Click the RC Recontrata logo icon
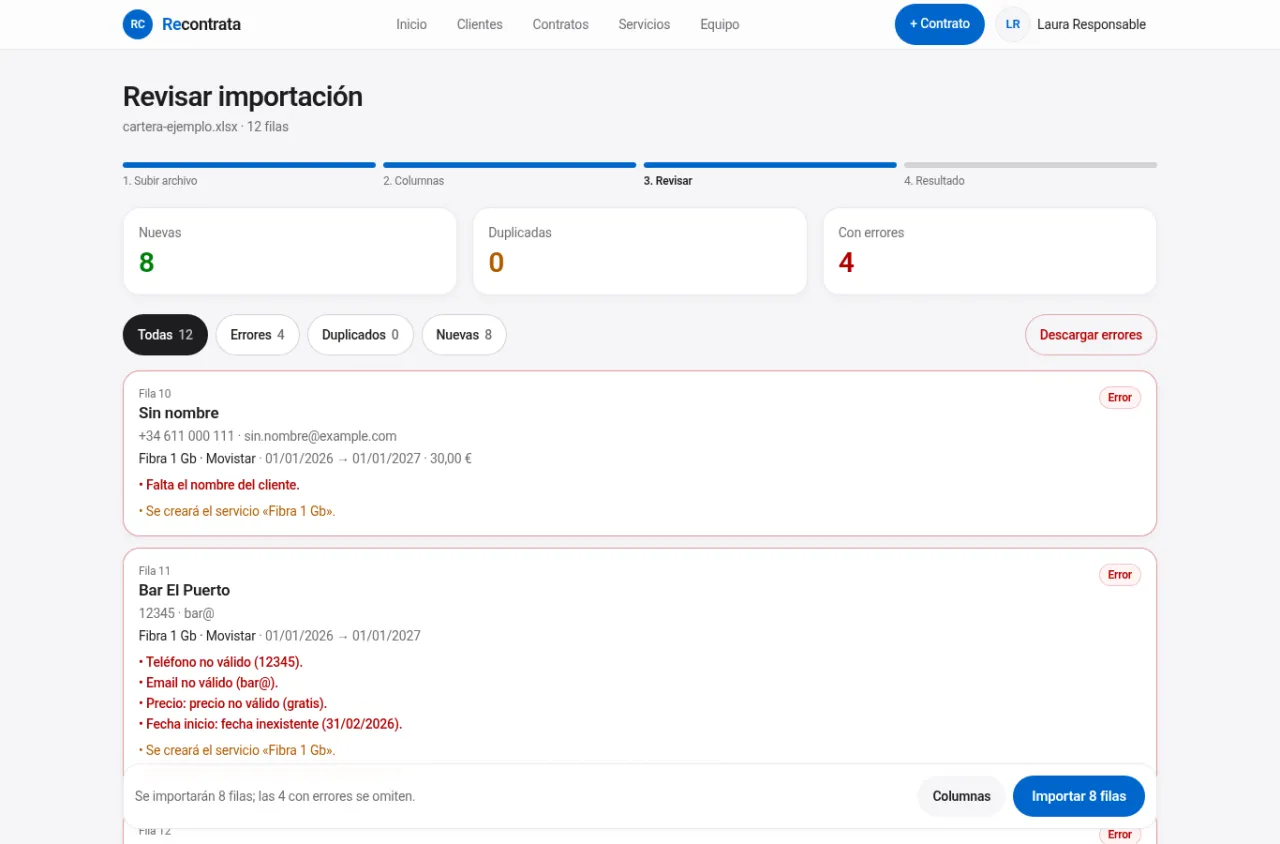 click(138, 24)
